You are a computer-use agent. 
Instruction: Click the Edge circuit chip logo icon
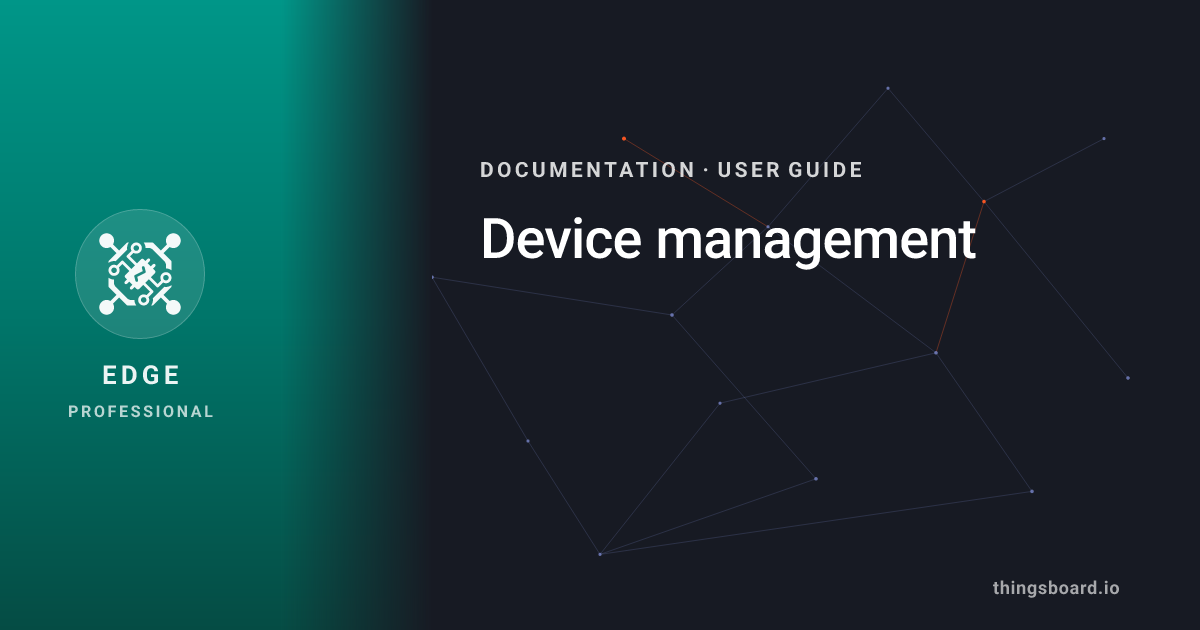tap(140, 274)
